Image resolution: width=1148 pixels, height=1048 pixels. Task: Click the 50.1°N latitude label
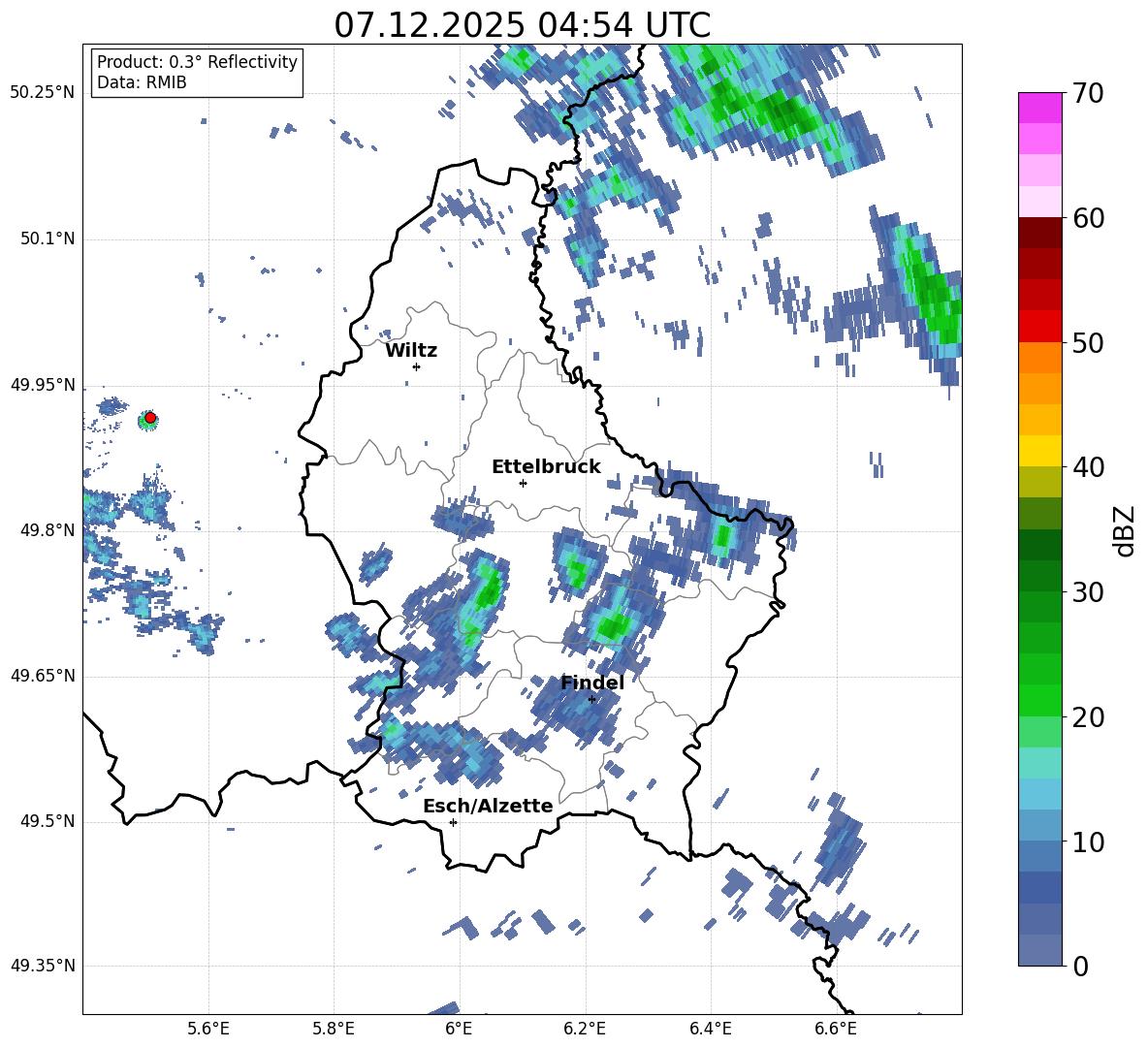(x=48, y=239)
